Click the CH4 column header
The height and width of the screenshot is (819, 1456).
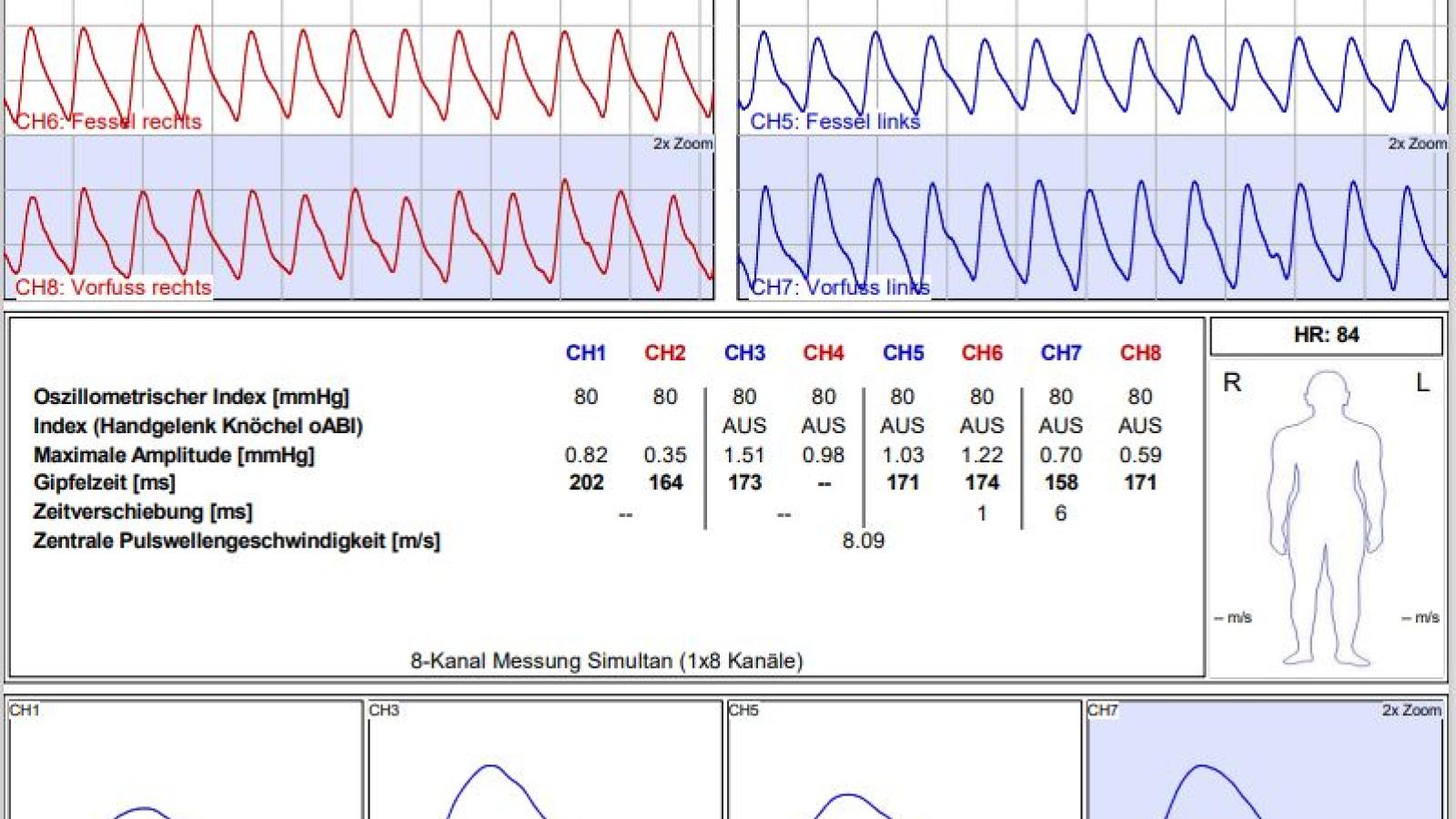point(824,353)
